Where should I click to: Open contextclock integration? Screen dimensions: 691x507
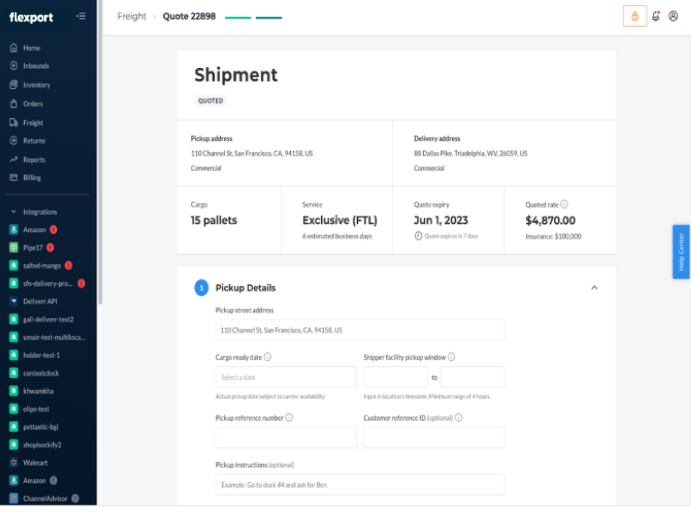click(41, 373)
